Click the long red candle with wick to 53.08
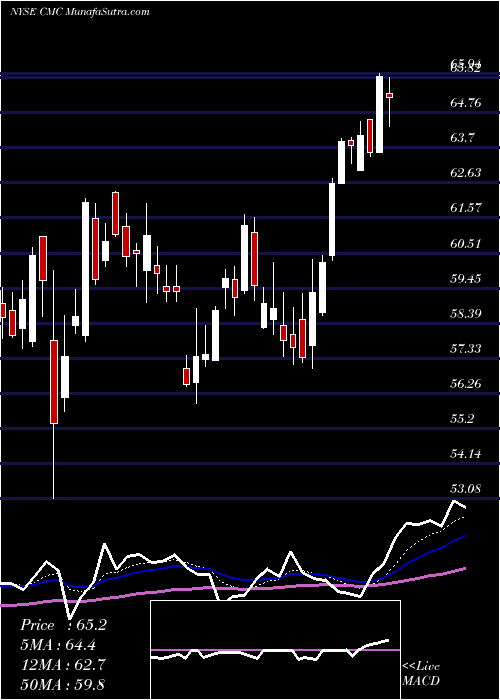 [x=54, y=382]
